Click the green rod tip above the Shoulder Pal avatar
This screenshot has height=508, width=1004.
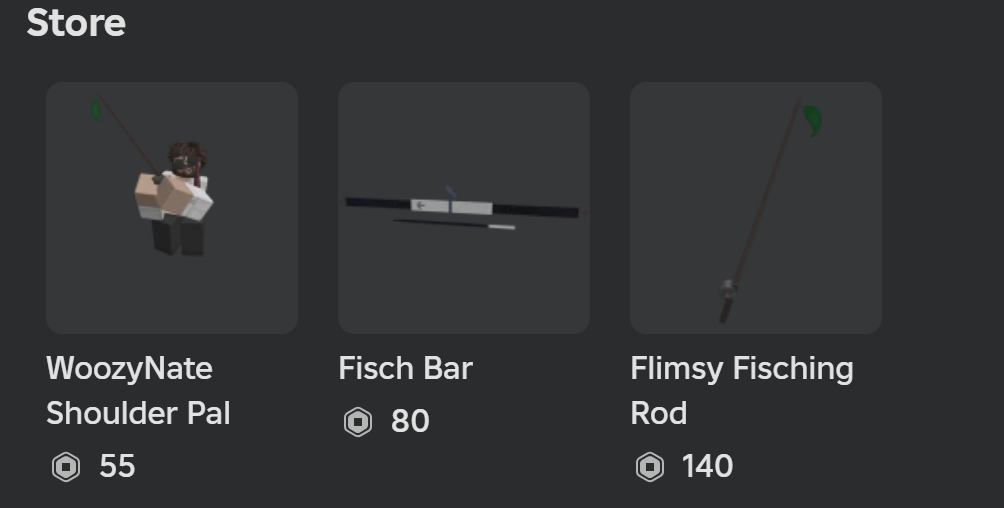(96, 108)
